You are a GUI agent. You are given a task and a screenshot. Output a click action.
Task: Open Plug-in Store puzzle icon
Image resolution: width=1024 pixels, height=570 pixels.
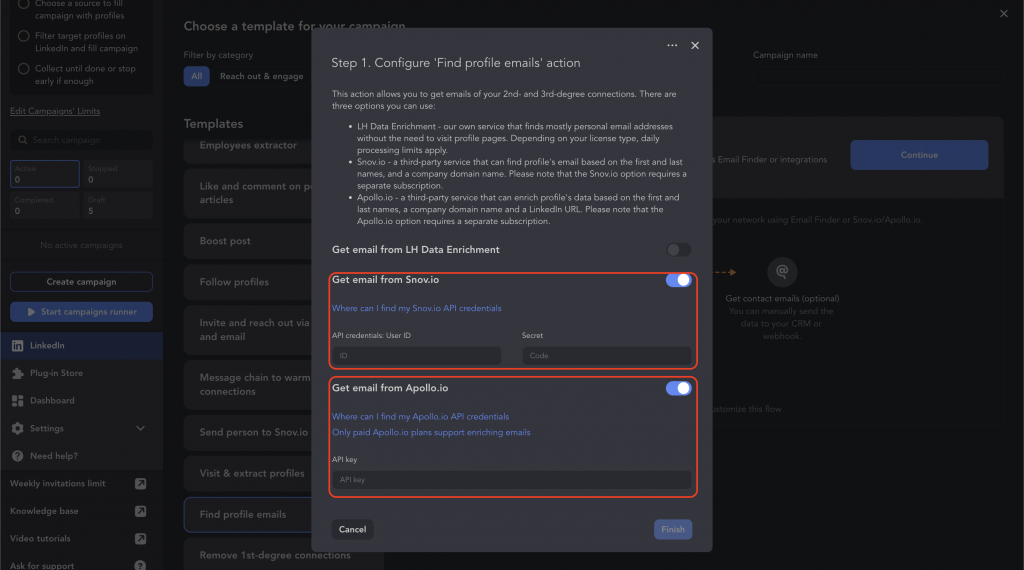[x=18, y=373]
